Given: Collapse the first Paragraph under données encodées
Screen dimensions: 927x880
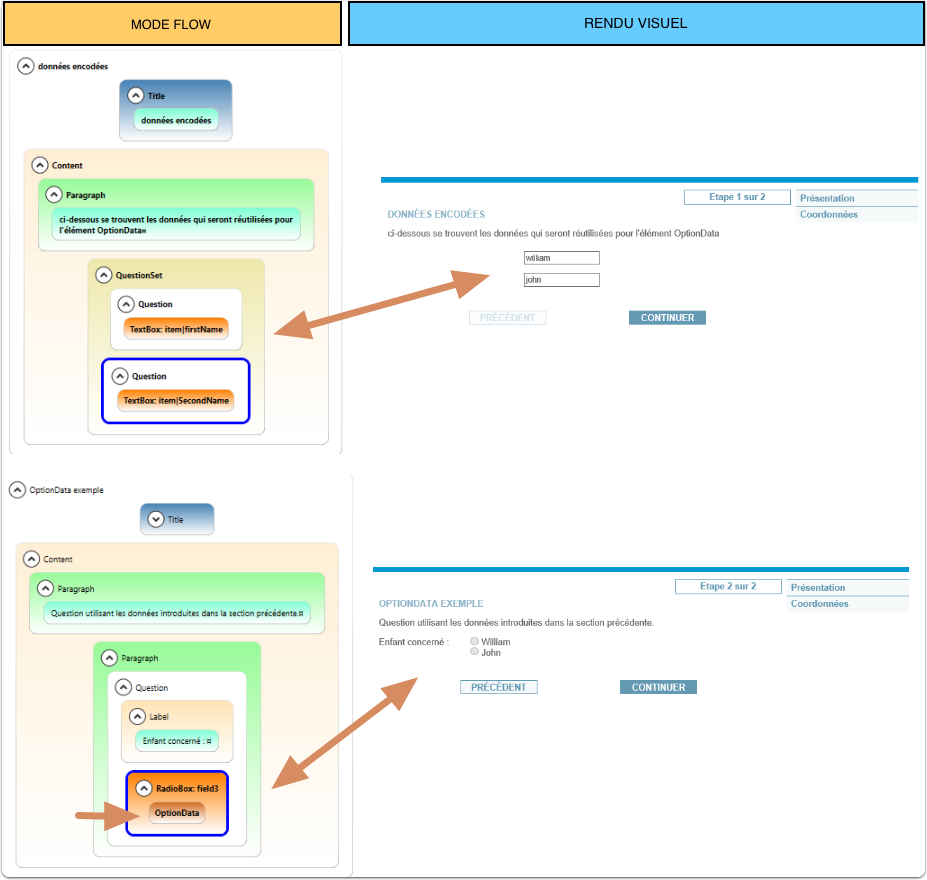Looking at the screenshot, I should tap(54, 195).
